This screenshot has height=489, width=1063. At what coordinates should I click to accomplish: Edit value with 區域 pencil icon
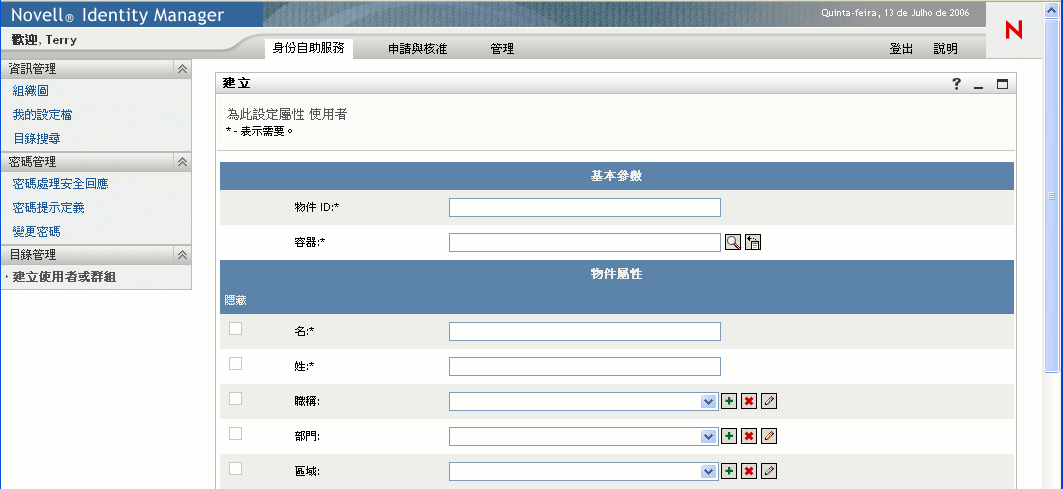point(769,471)
